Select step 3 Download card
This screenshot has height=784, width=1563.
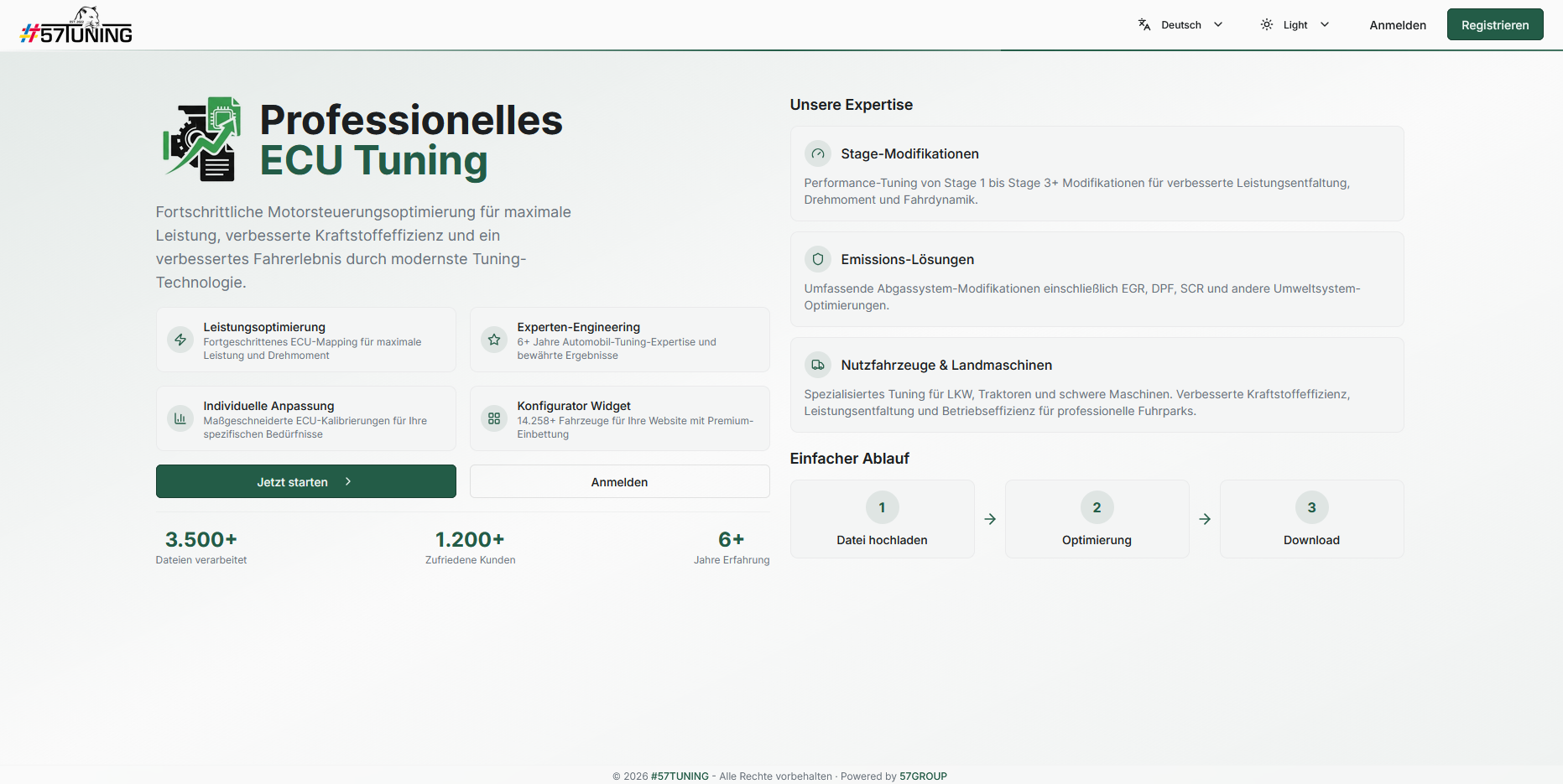point(1311,519)
